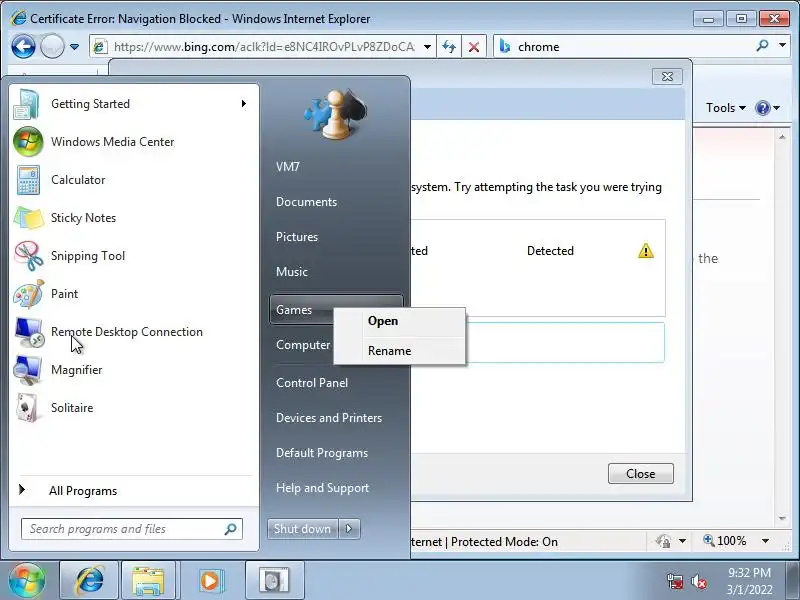Viewport: 800px width, 600px height.
Task: Click the fourth taskbar program icon
Action: pos(274,581)
